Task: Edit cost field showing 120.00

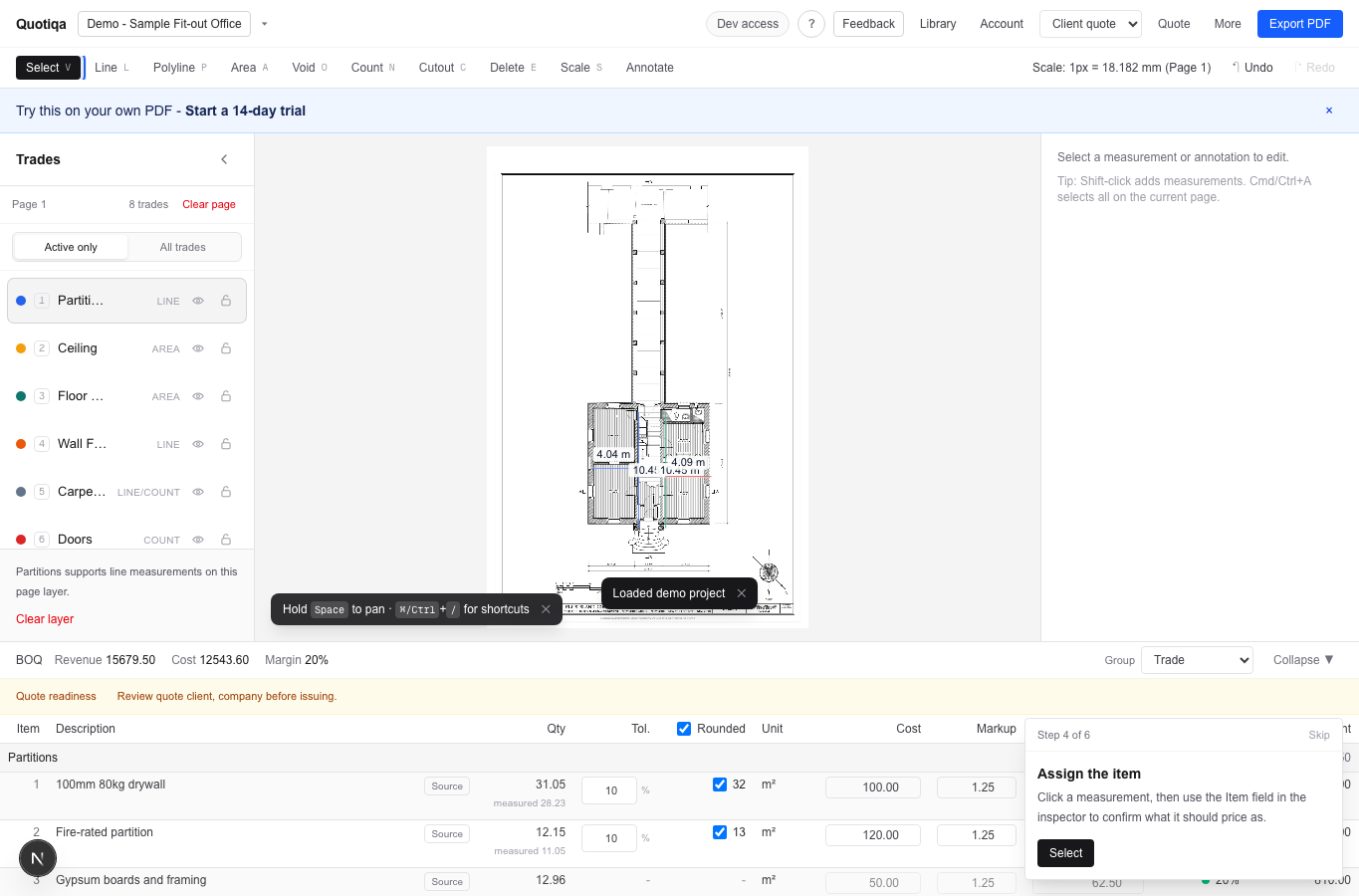Action: click(873, 835)
